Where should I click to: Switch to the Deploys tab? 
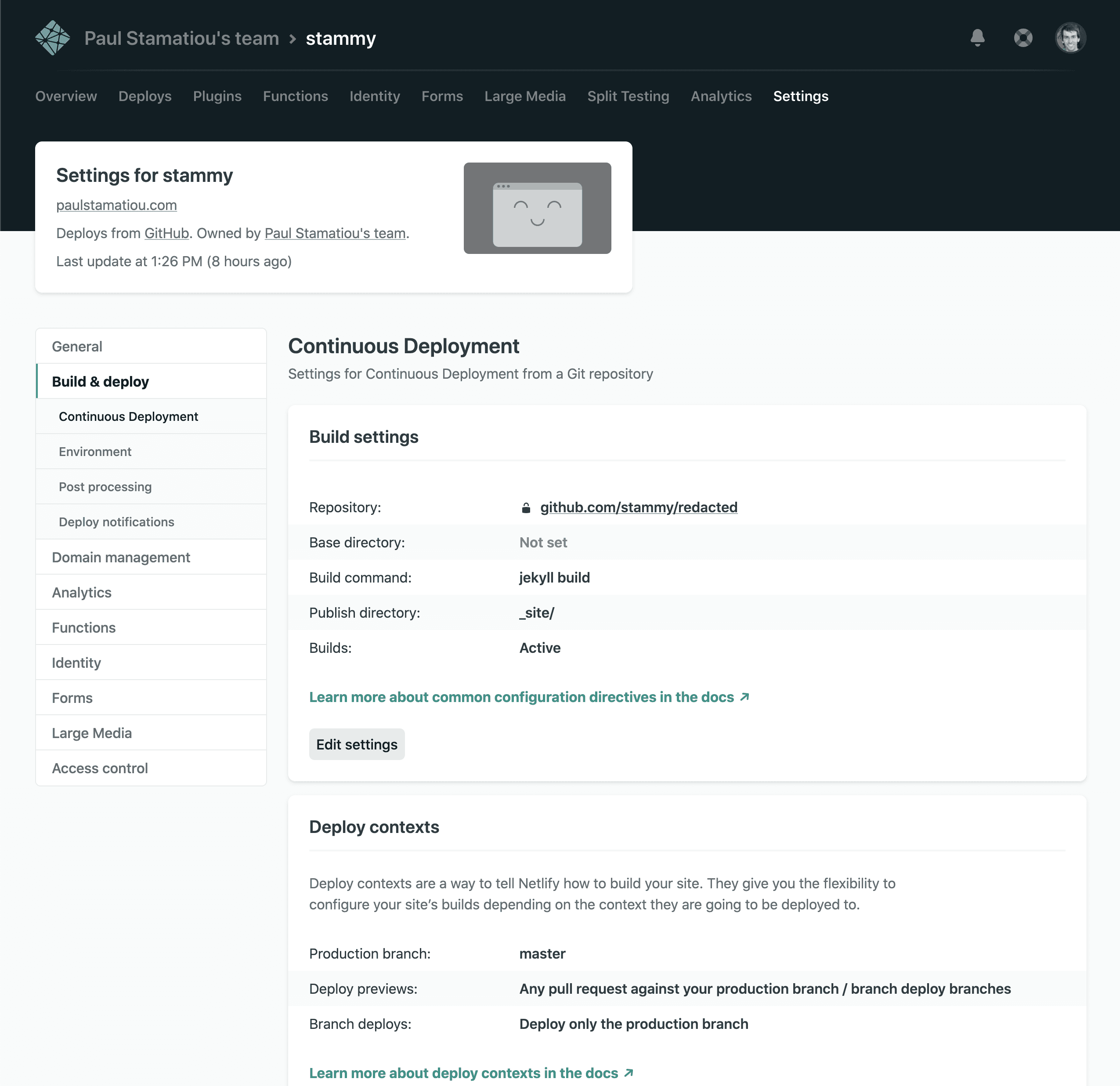tap(145, 96)
